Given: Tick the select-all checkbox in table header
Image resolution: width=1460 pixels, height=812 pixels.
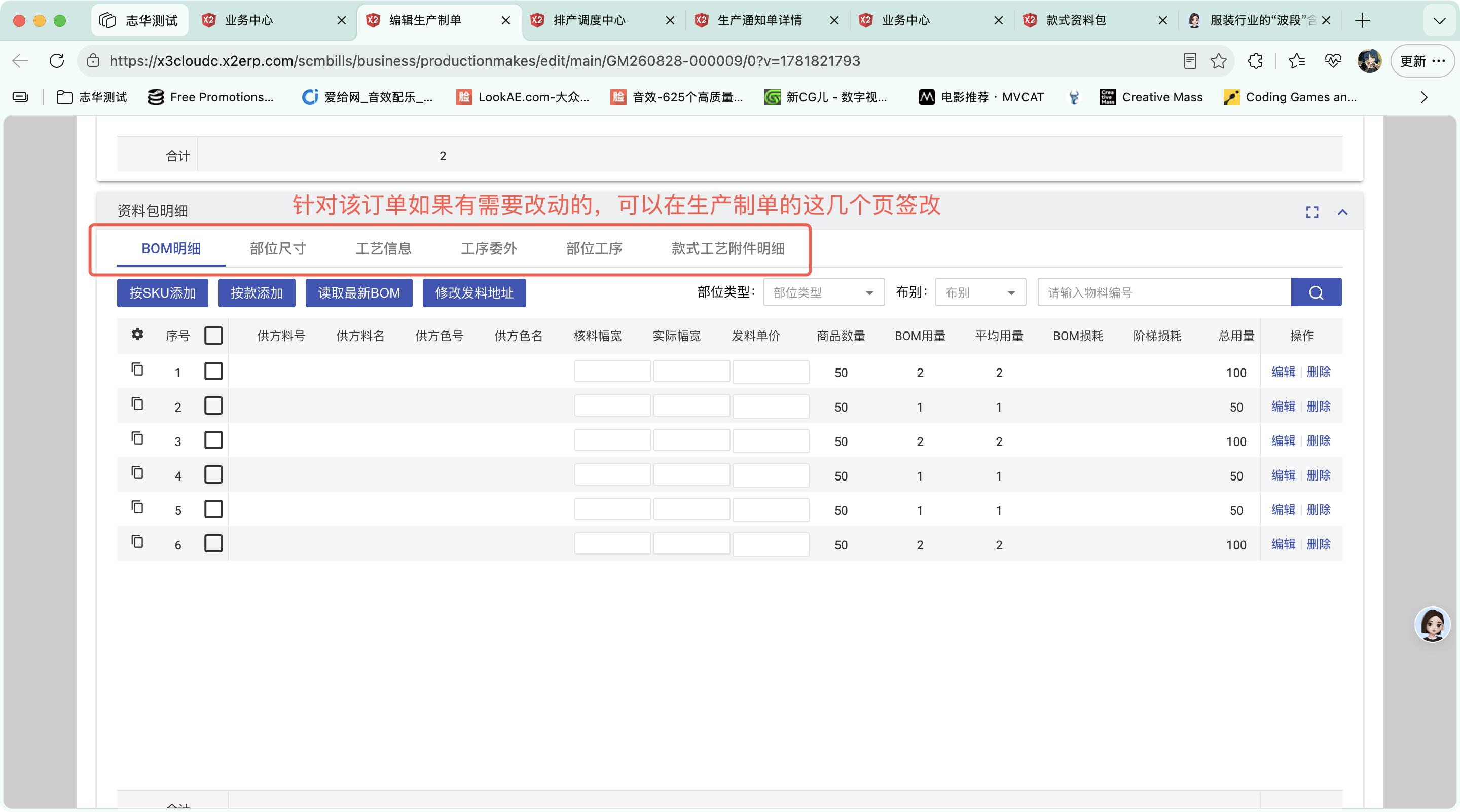Looking at the screenshot, I should pos(213,336).
